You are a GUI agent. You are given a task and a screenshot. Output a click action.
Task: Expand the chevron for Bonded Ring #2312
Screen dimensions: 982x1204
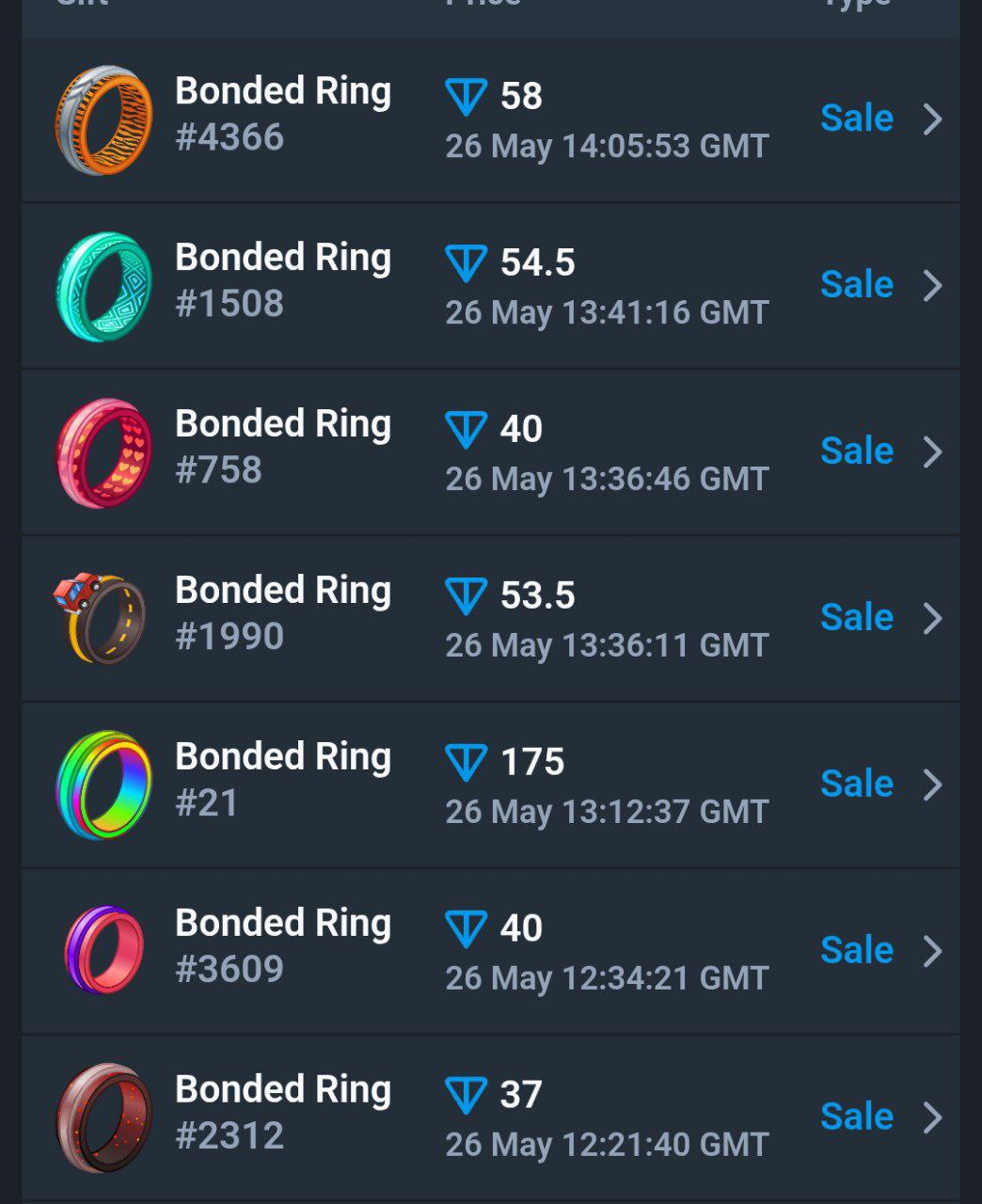pos(932,1117)
